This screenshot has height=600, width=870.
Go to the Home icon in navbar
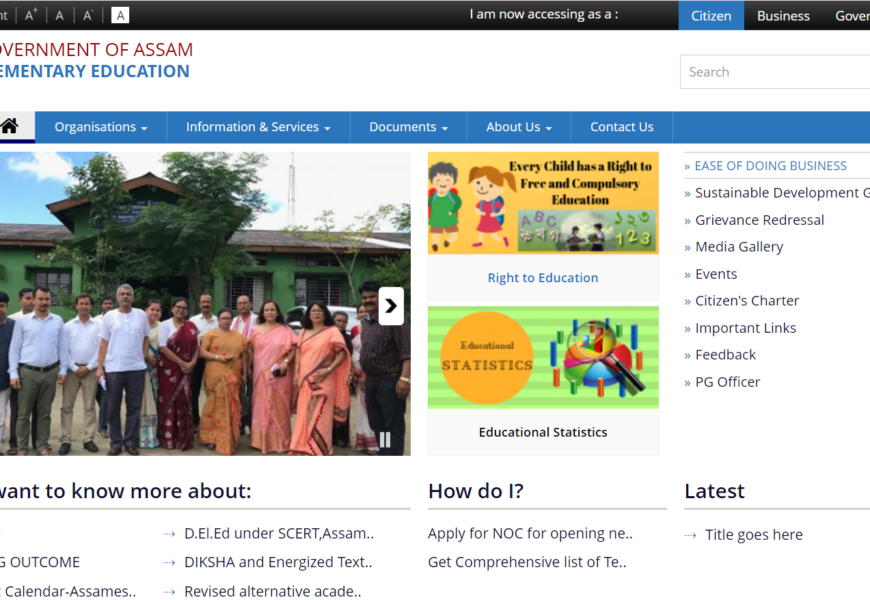pos(10,127)
